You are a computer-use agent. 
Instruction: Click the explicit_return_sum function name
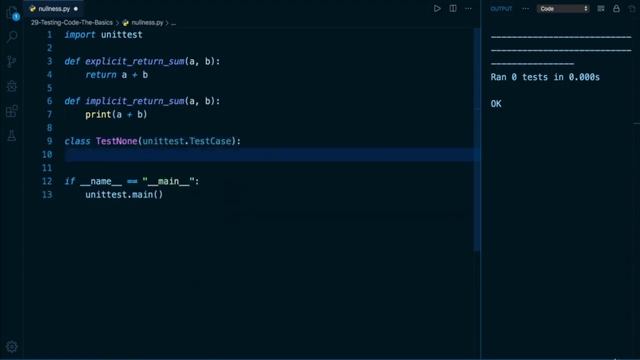point(135,62)
